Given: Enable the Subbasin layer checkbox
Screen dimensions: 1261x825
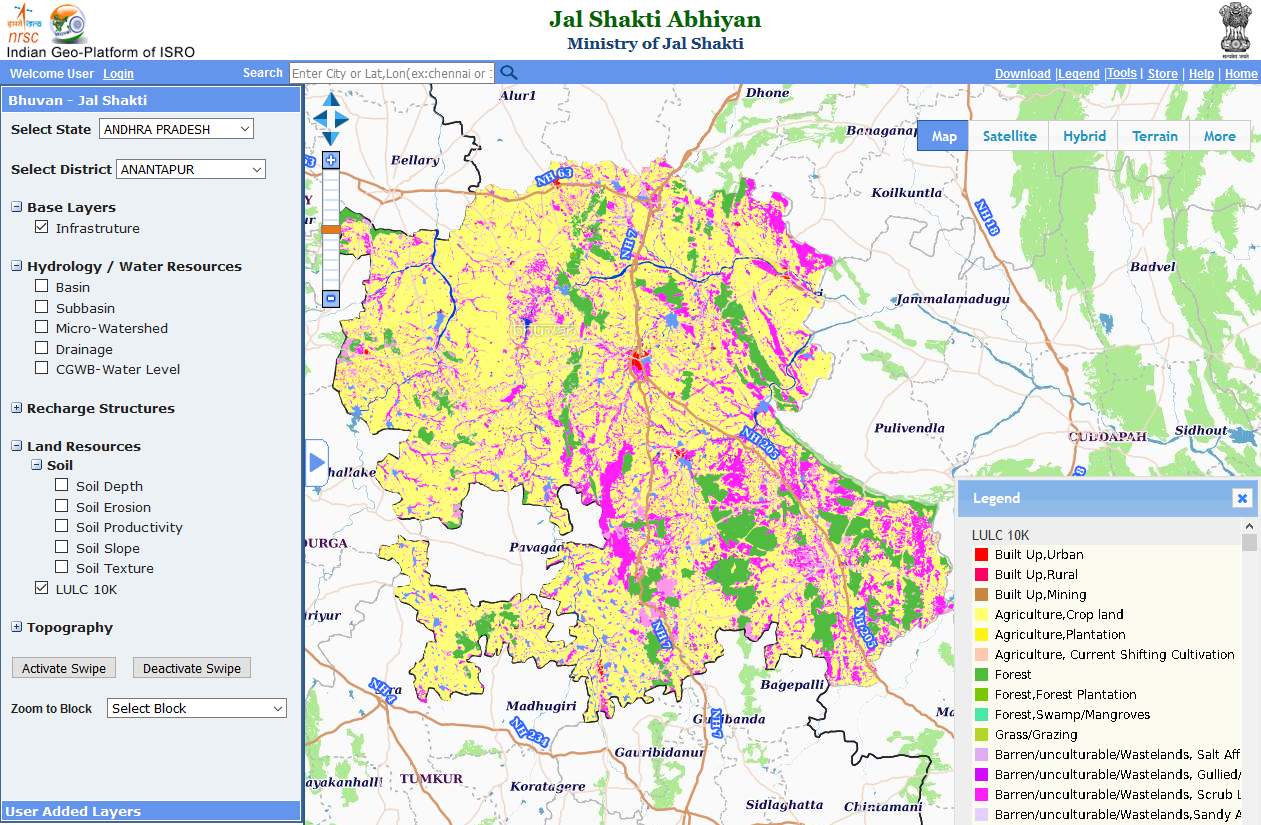Looking at the screenshot, I should point(41,307).
